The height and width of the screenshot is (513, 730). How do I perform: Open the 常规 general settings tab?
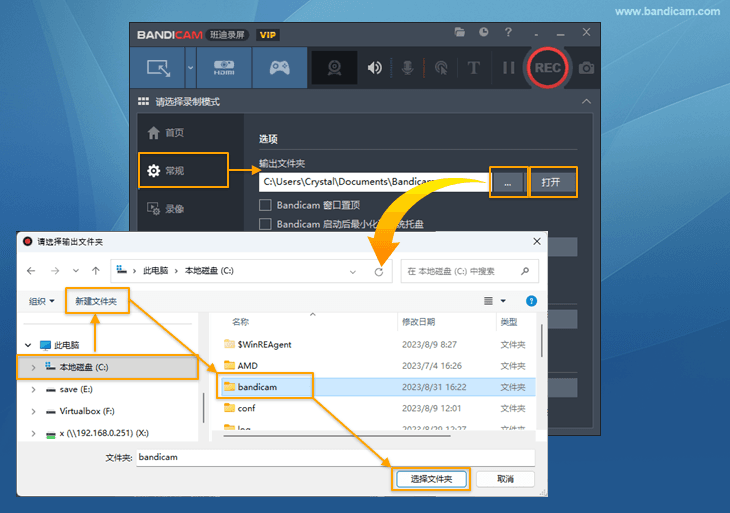[x=183, y=170]
